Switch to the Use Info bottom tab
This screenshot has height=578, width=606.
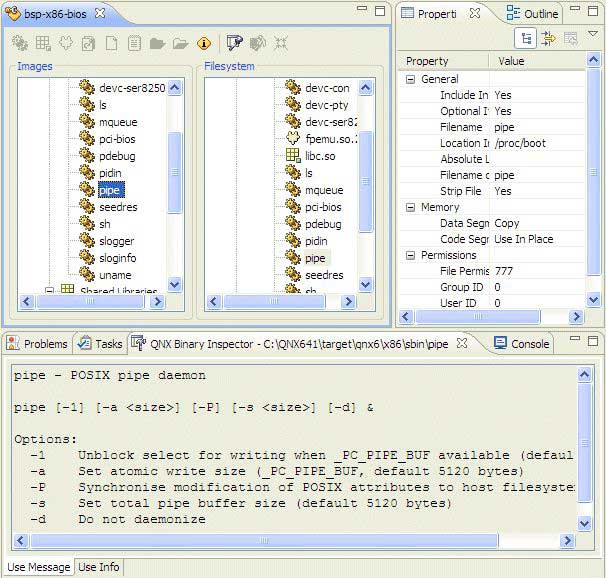pos(98,567)
